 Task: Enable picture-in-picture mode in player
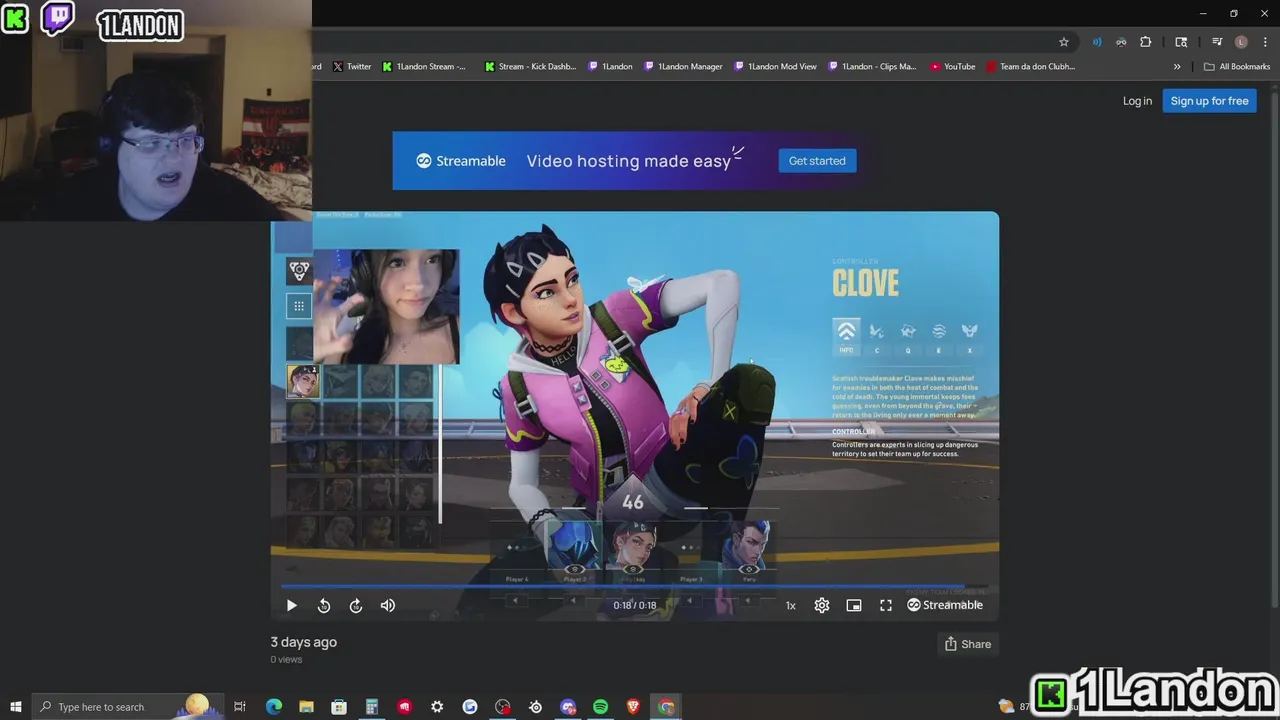tap(854, 605)
